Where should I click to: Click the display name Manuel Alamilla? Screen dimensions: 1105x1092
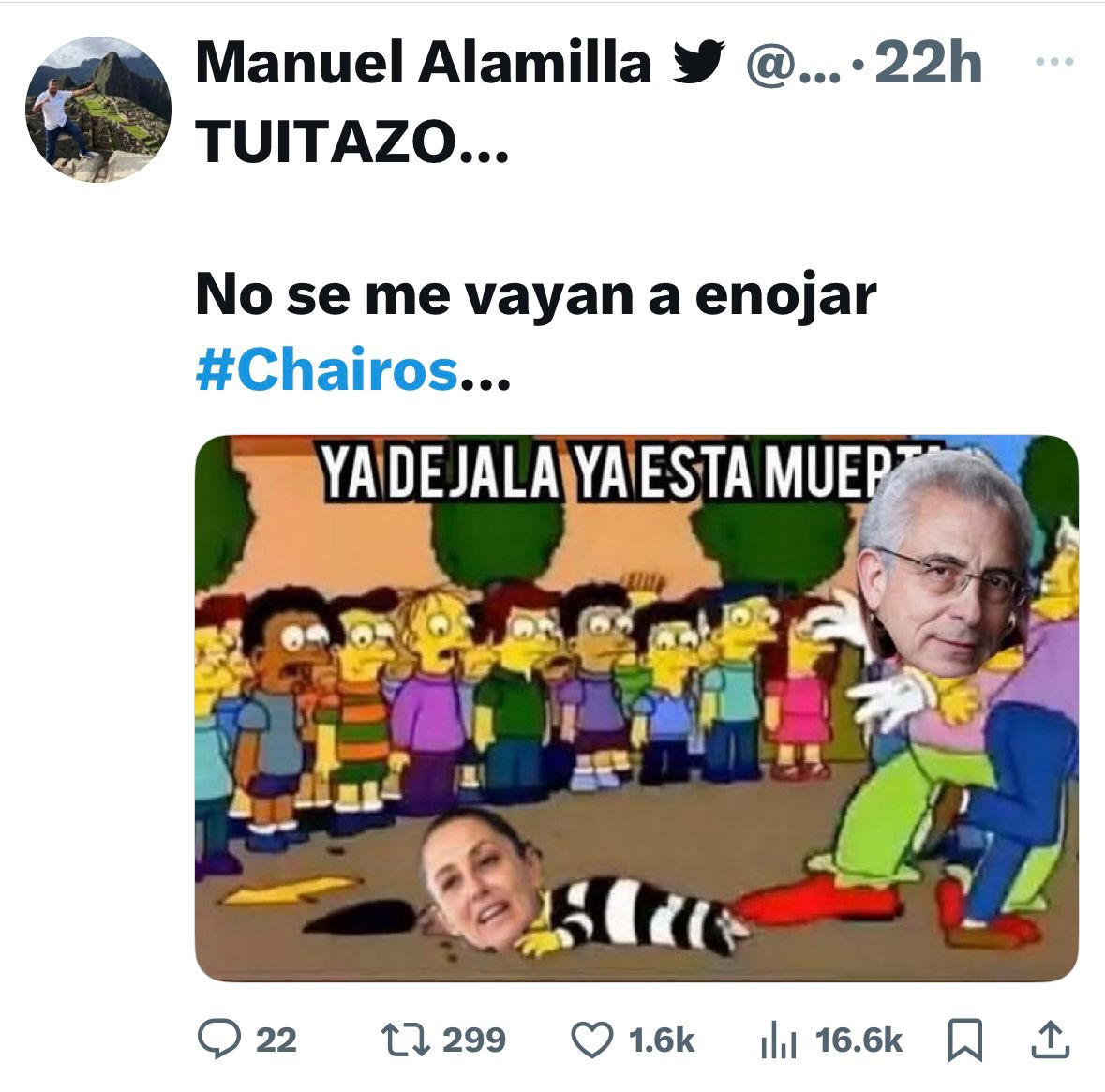tap(424, 63)
